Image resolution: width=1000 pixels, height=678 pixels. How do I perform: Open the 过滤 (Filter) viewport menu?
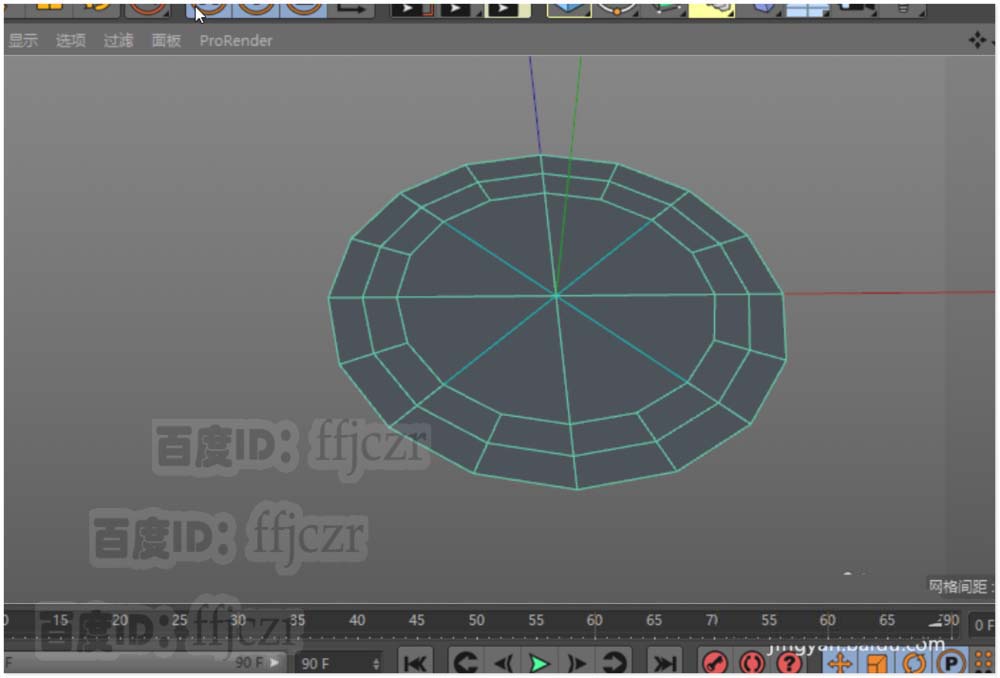click(x=118, y=41)
